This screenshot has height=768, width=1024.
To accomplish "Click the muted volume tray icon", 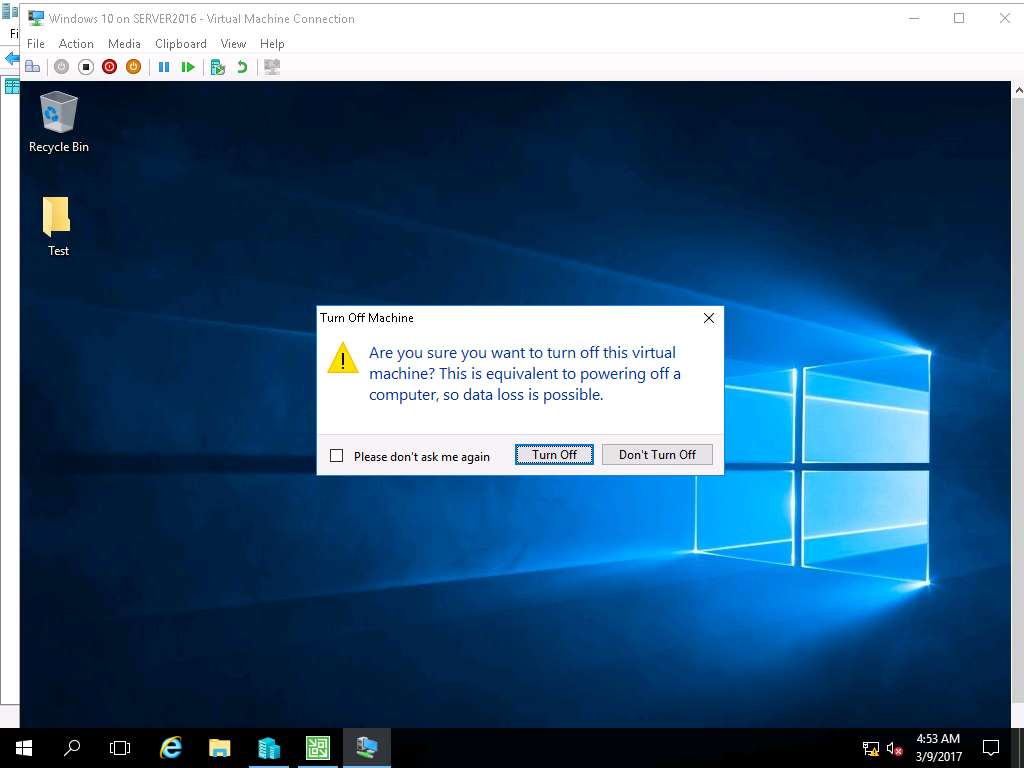I will point(895,748).
